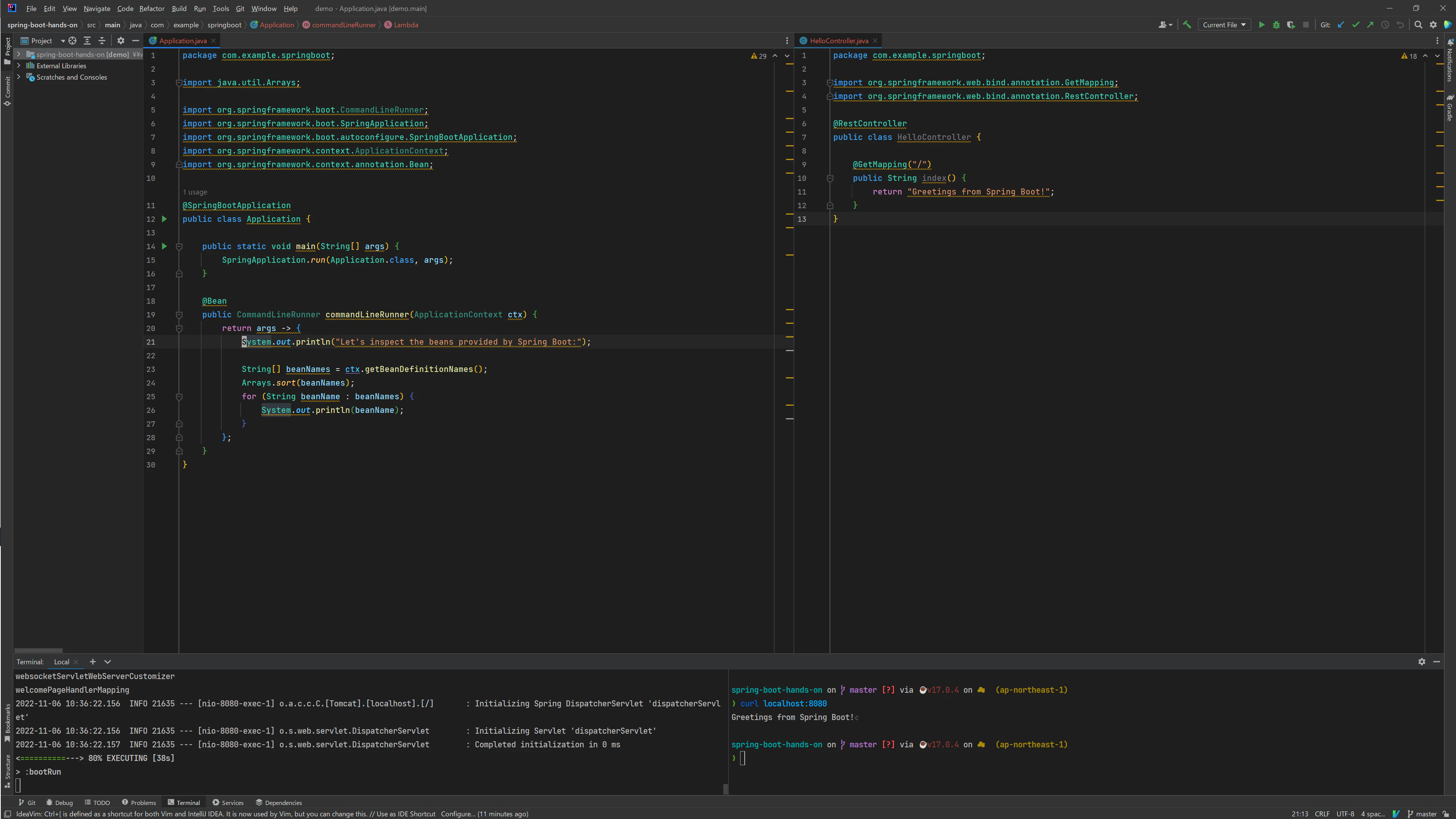The image size is (1456, 819).
Task: Run with coverage shield icon
Action: tap(1291, 24)
